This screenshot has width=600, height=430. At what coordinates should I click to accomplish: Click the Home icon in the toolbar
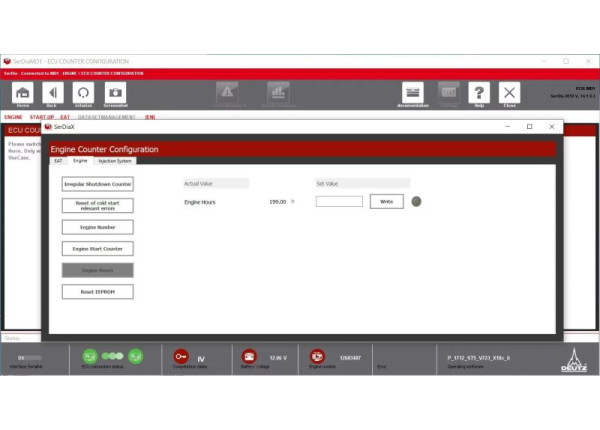pyautogui.click(x=22, y=92)
